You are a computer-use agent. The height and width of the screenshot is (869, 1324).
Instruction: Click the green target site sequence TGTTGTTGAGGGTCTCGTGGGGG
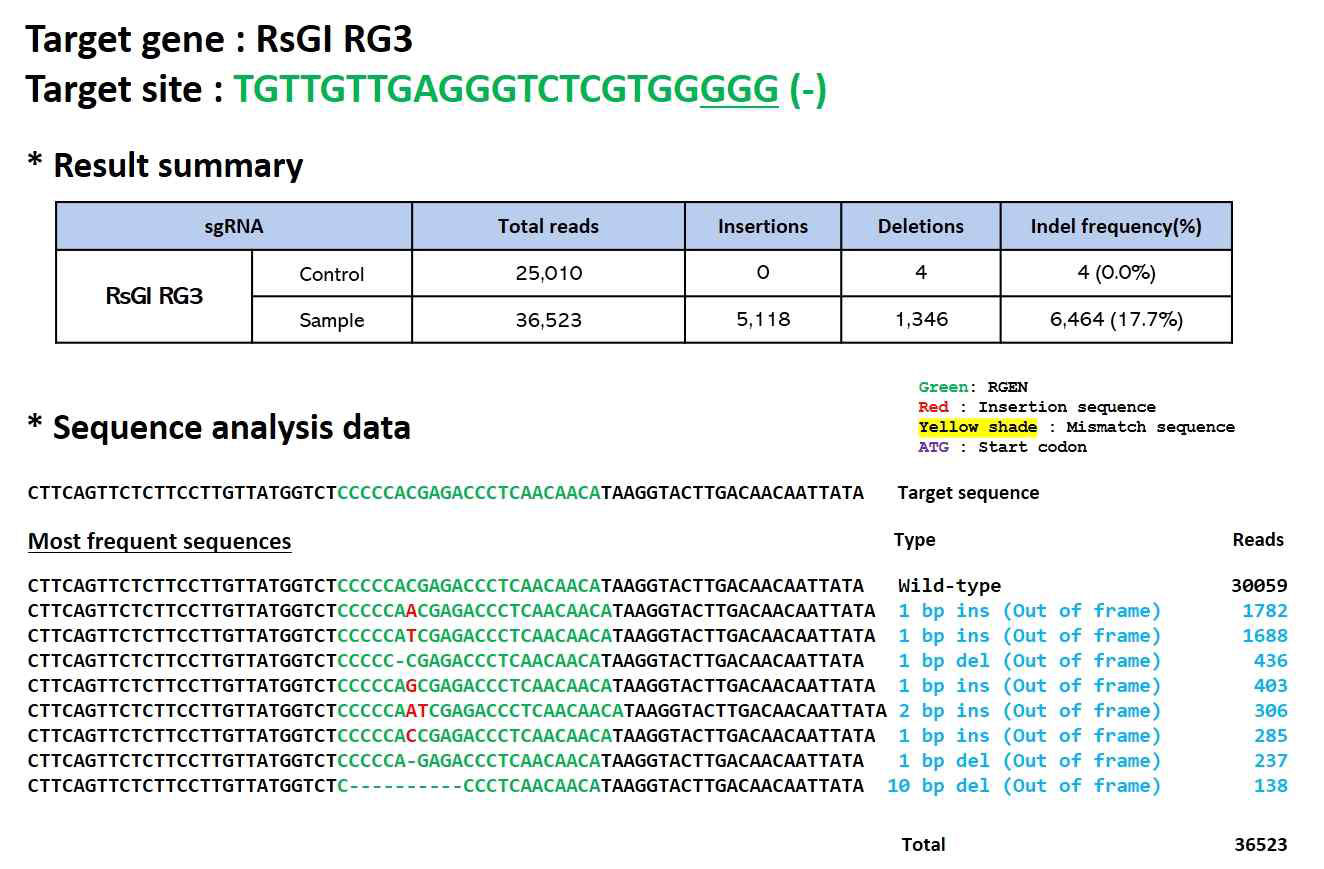(506, 90)
